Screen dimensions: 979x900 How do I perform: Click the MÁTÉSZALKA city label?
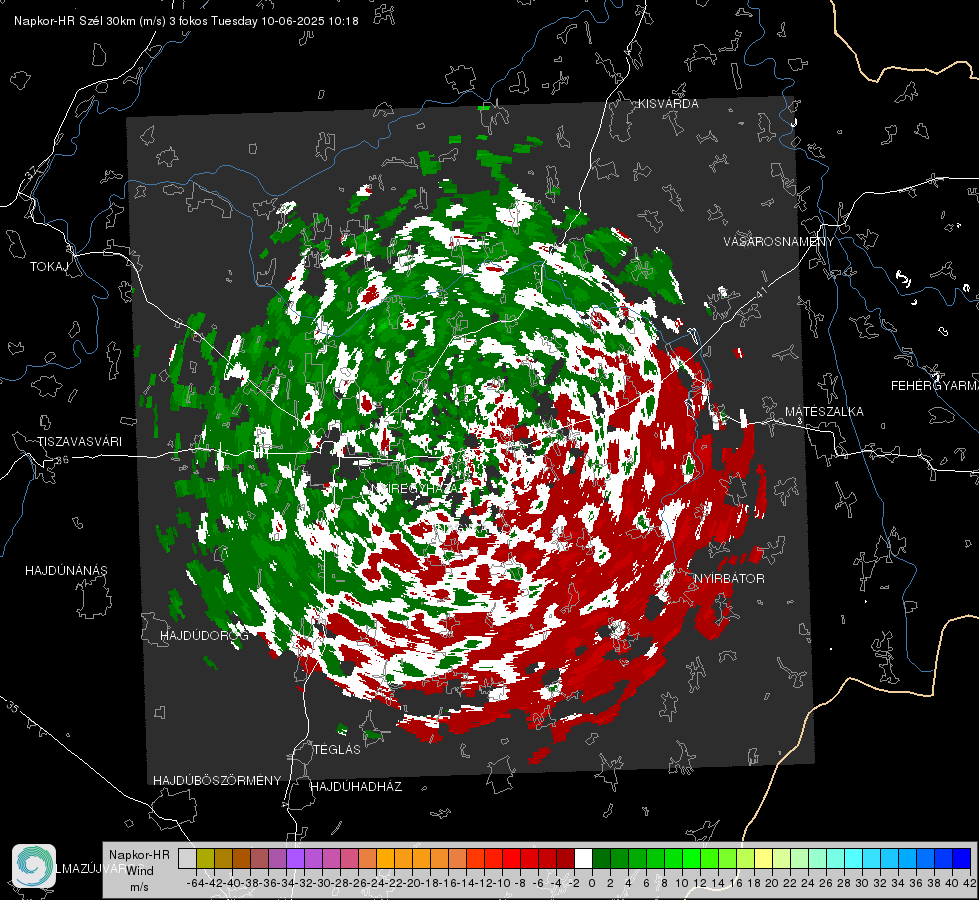coord(824,412)
